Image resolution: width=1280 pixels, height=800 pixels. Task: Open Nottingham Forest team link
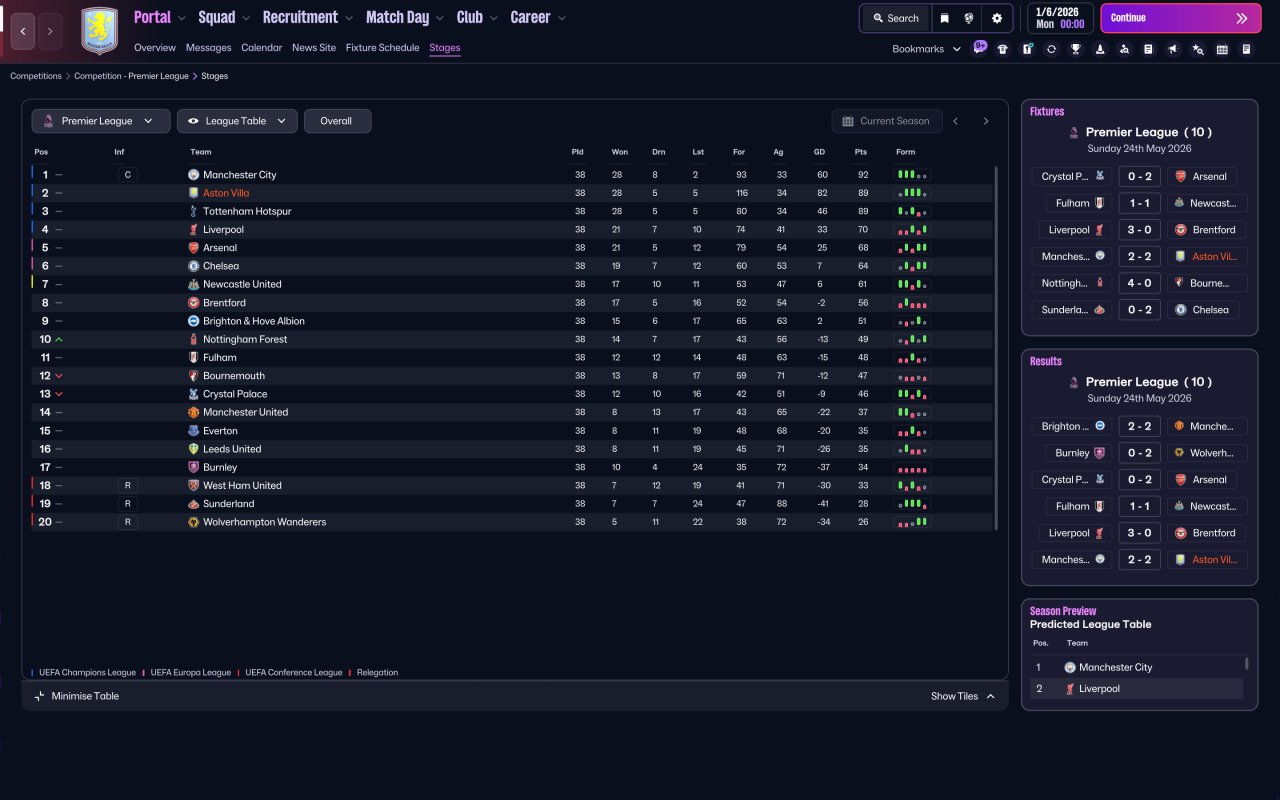(245, 339)
